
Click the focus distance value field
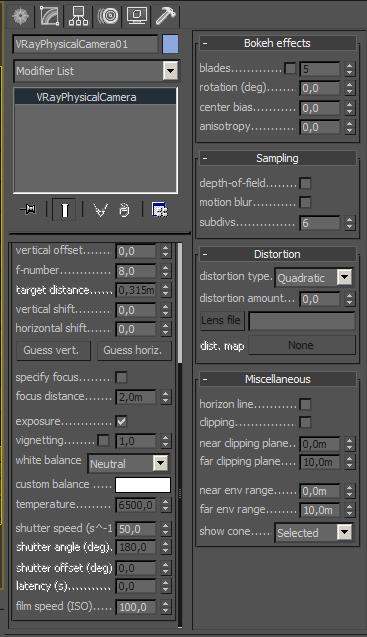(136, 397)
